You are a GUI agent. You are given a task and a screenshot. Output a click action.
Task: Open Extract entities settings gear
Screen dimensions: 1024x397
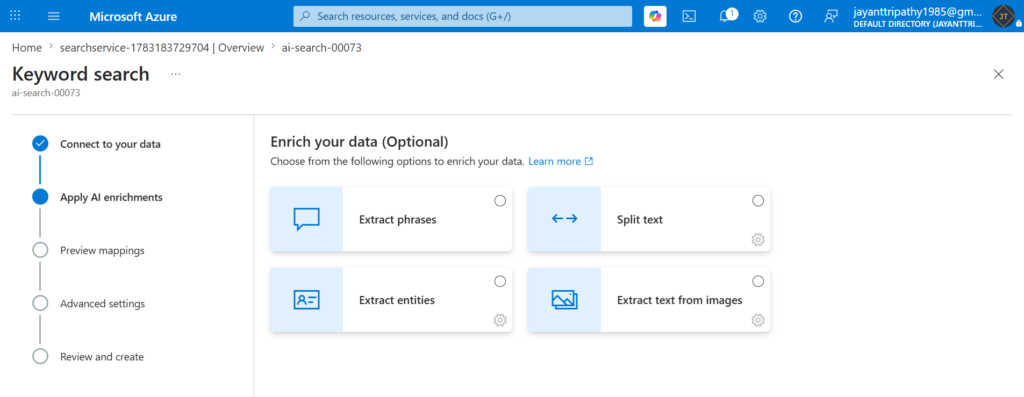[x=500, y=320]
